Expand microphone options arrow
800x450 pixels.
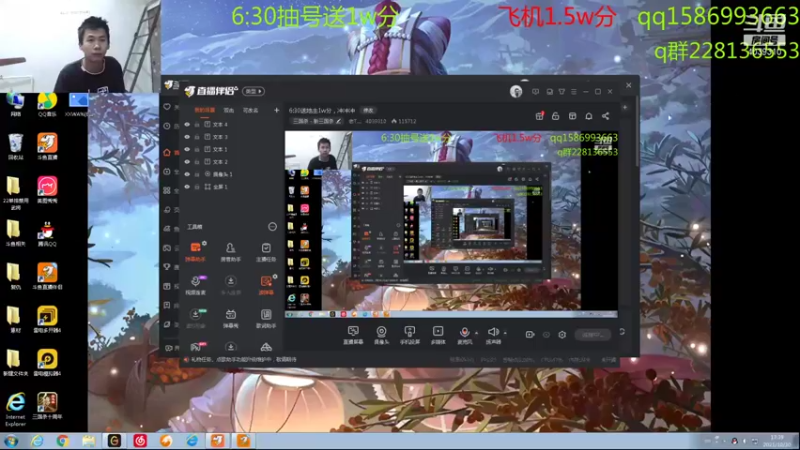coord(477,333)
